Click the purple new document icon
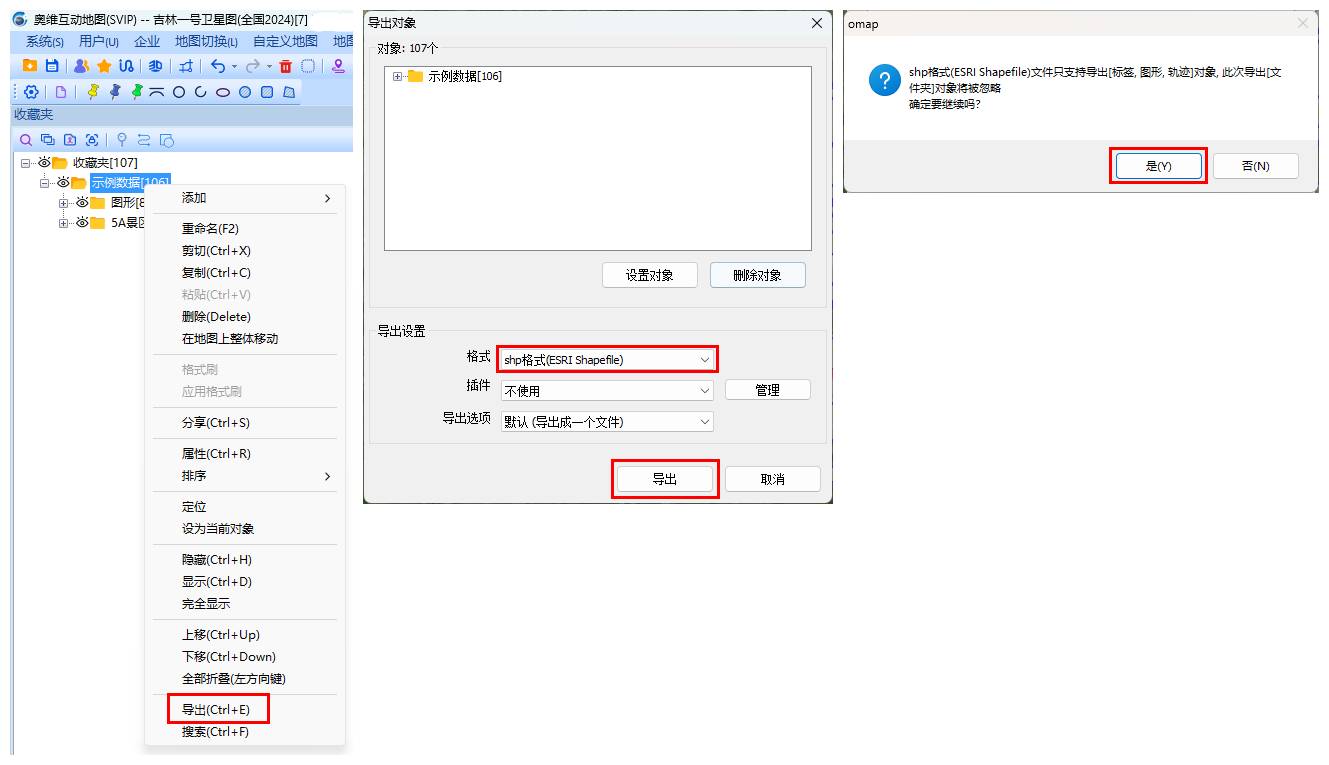This screenshot has width=1329, height=765. coord(61,92)
